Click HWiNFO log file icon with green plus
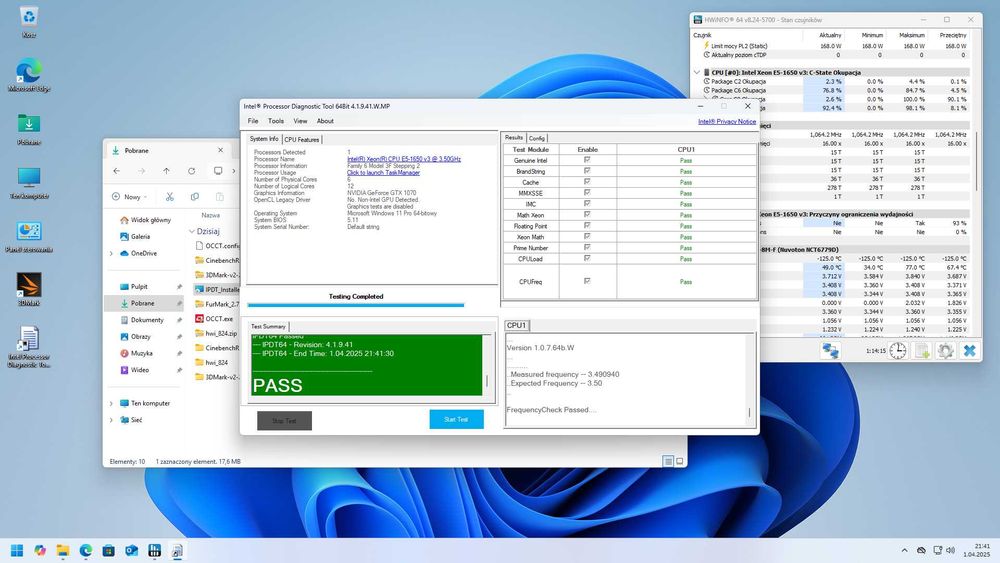The image size is (1000, 563). [922, 351]
